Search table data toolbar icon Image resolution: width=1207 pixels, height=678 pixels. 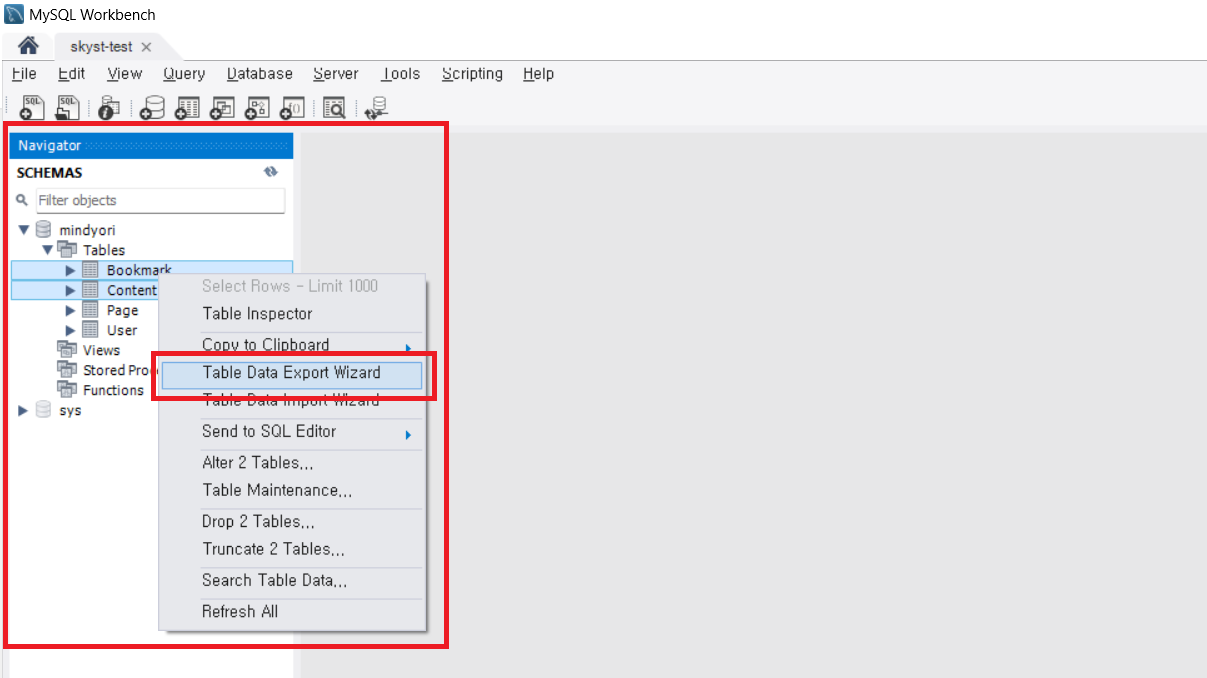pos(334,108)
